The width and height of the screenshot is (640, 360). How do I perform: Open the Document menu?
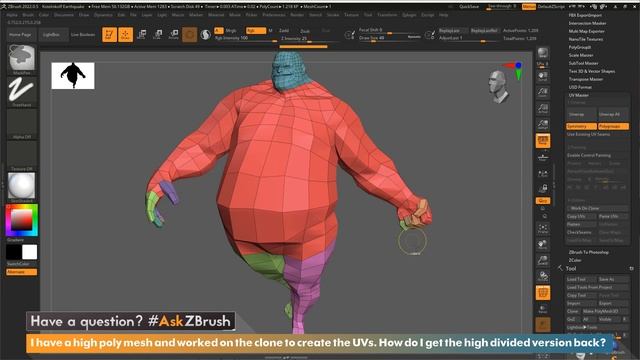(x=64, y=15)
